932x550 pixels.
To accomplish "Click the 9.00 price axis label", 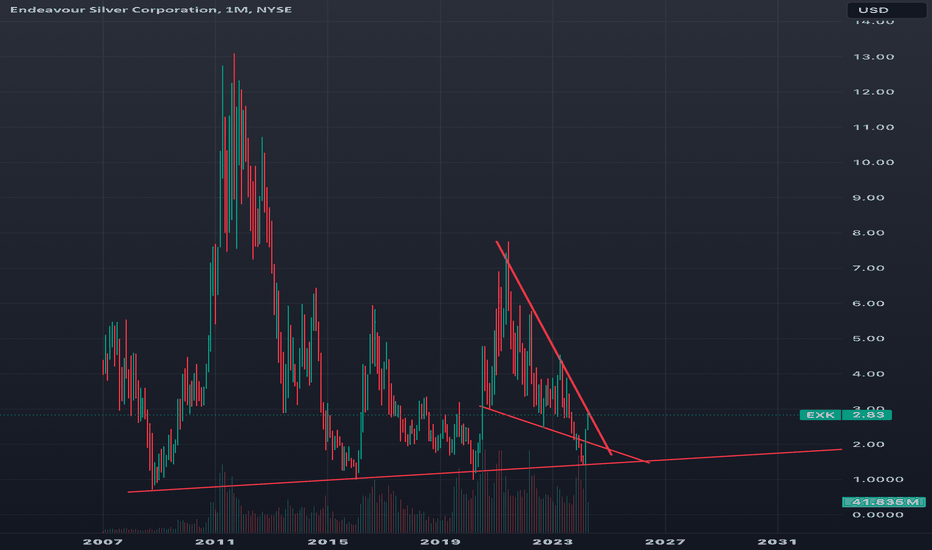I will tap(868, 198).
